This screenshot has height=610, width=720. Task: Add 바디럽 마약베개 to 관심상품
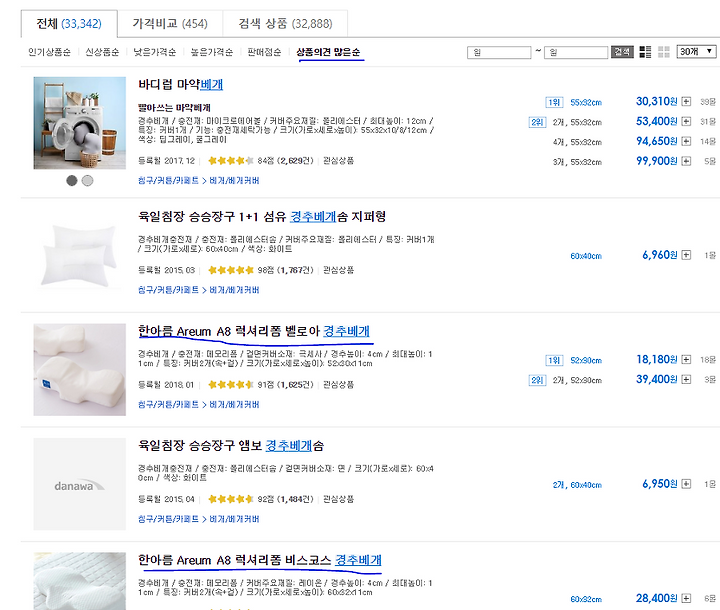tap(338, 161)
